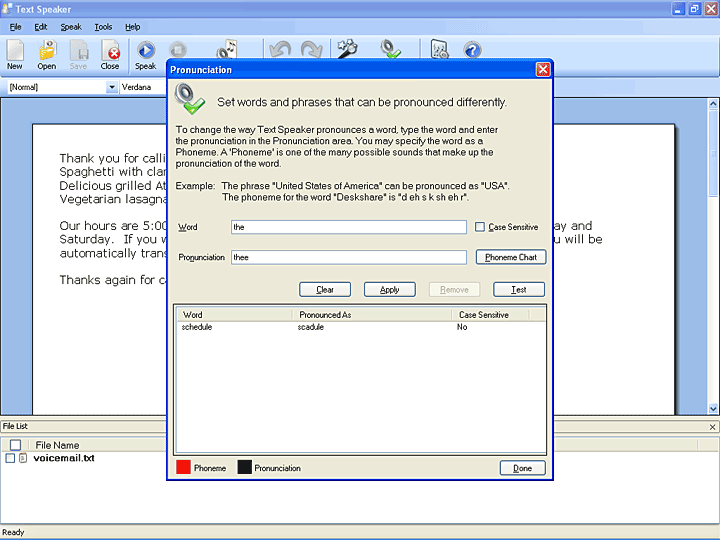720x540 pixels.
Task: Click the Test button
Action: (519, 290)
